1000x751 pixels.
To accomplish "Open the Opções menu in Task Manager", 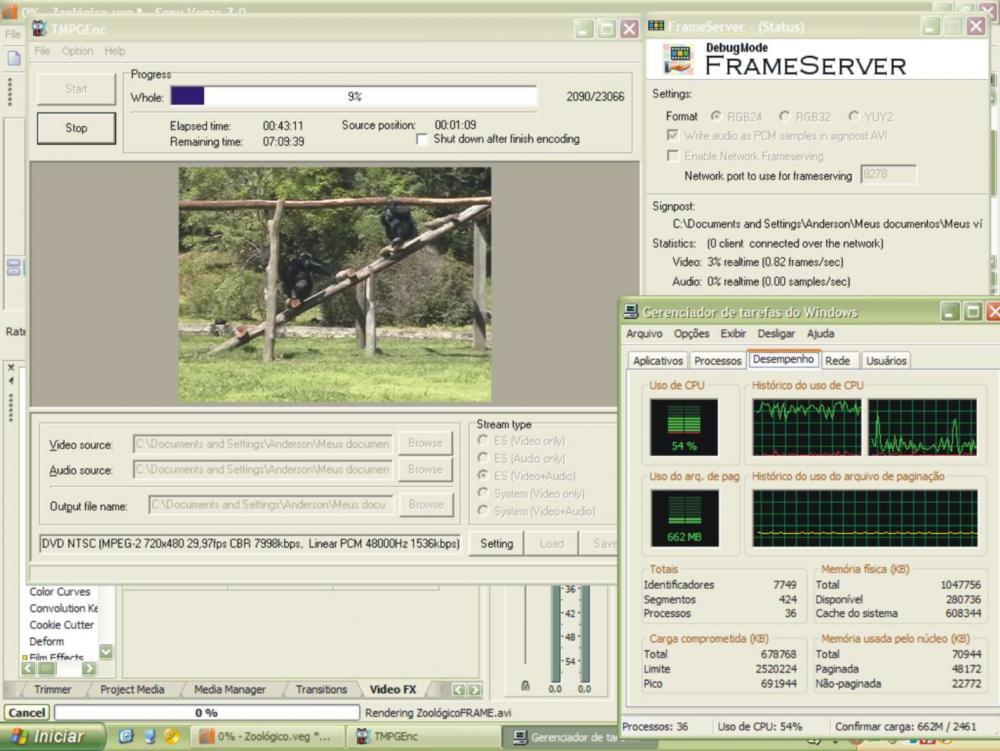I will pyautogui.click(x=691, y=334).
